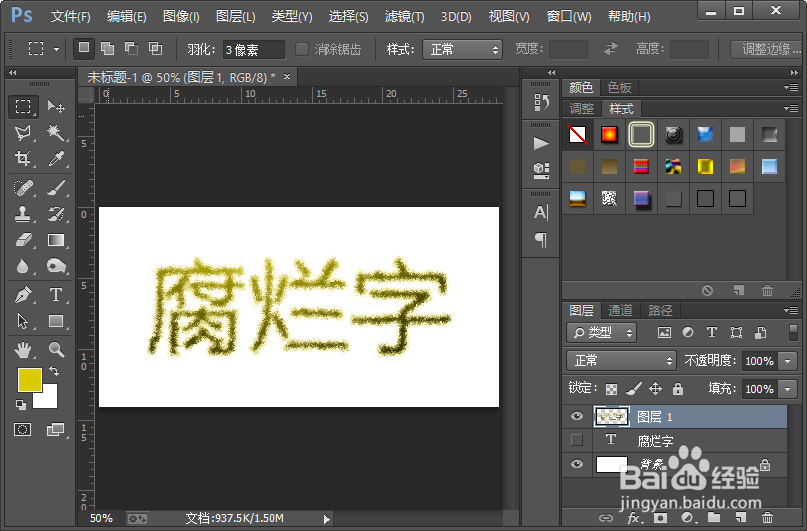Screen dimensions: 807x531
Task: Open the Paragraph panel icon
Action: [x=541, y=240]
